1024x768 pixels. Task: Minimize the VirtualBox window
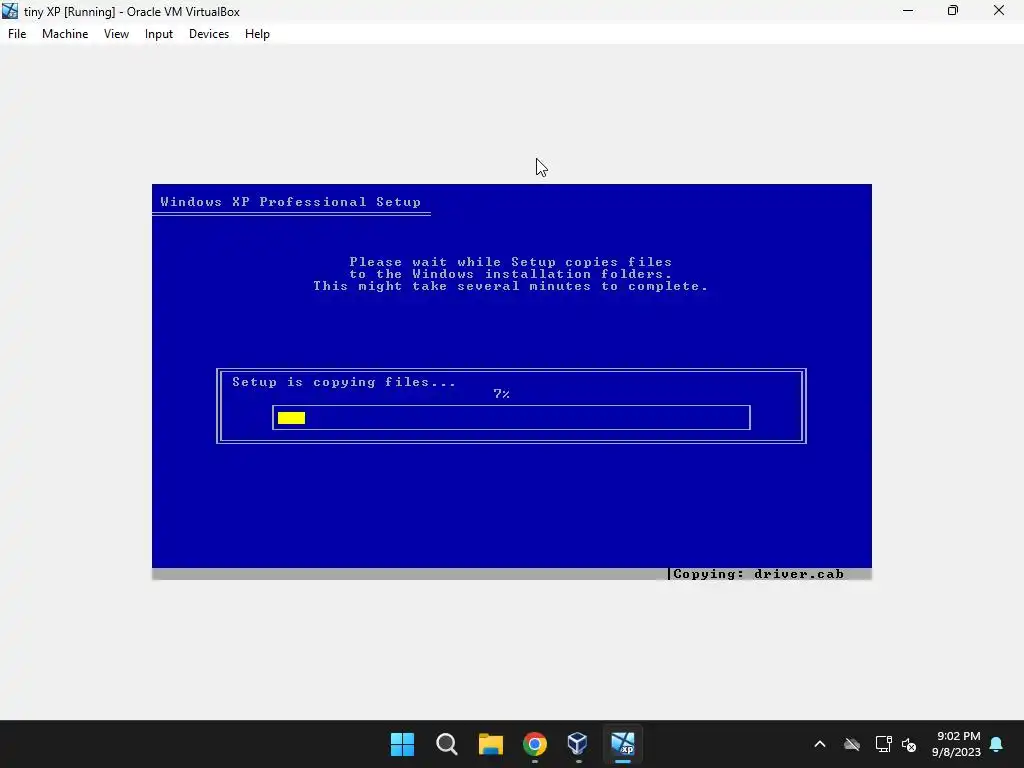click(908, 11)
